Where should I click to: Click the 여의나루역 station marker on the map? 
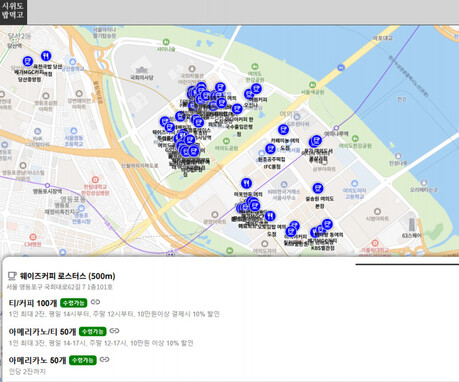[x=336, y=128]
